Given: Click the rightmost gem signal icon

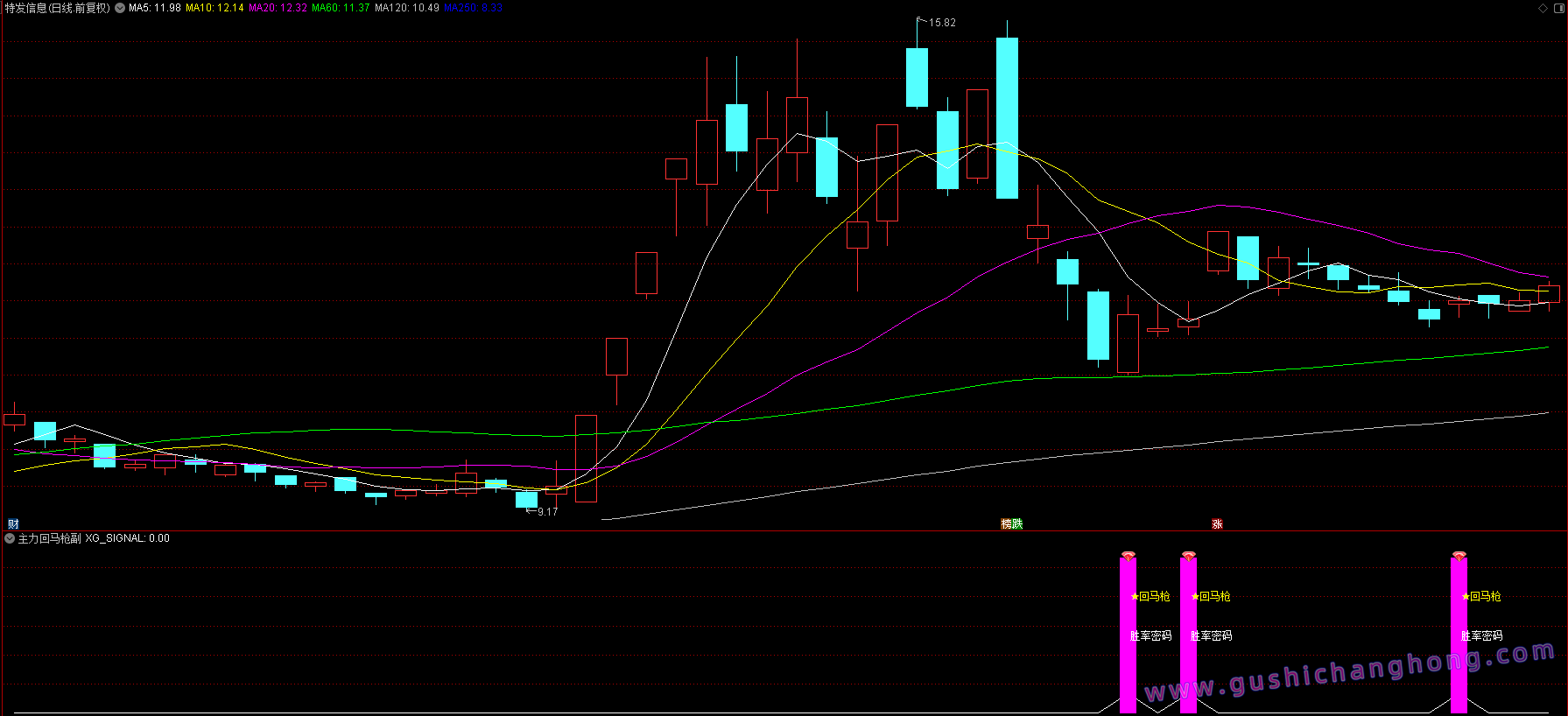Looking at the screenshot, I should (1459, 556).
